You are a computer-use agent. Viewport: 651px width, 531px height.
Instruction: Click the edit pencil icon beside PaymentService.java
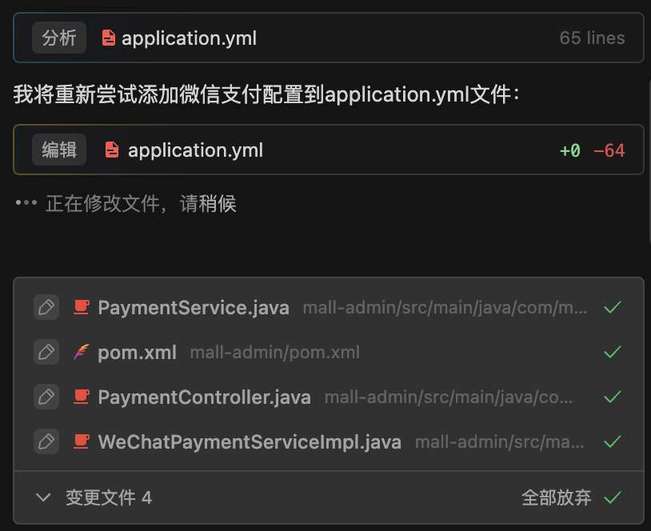click(46, 307)
